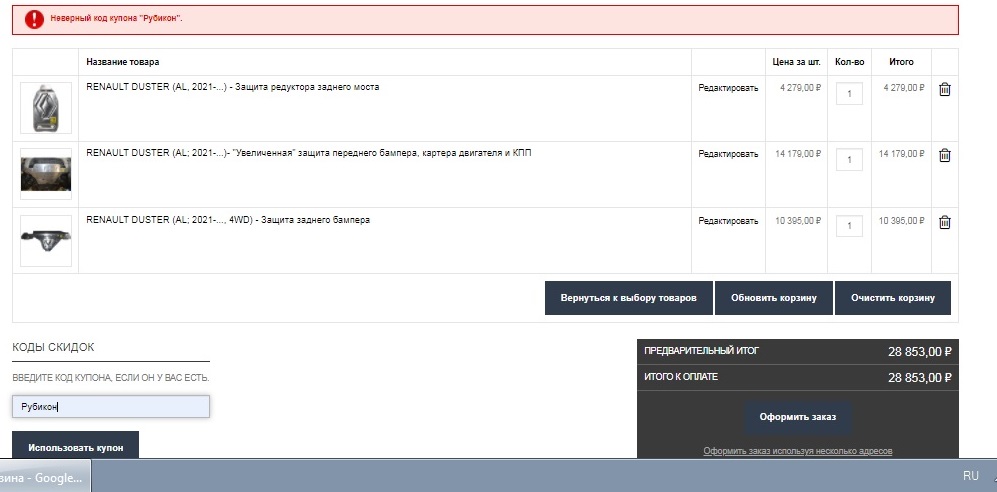Click the red error alert icon
The width and height of the screenshot is (997, 492).
[x=34, y=19]
